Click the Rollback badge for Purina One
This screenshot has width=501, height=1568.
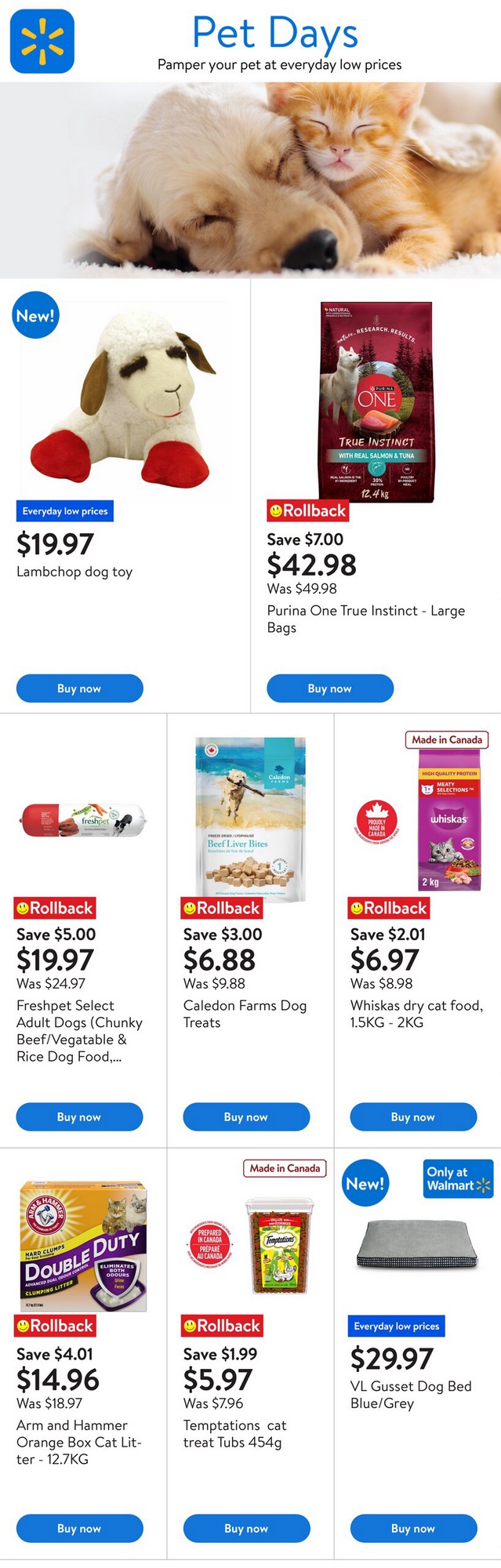point(307,511)
